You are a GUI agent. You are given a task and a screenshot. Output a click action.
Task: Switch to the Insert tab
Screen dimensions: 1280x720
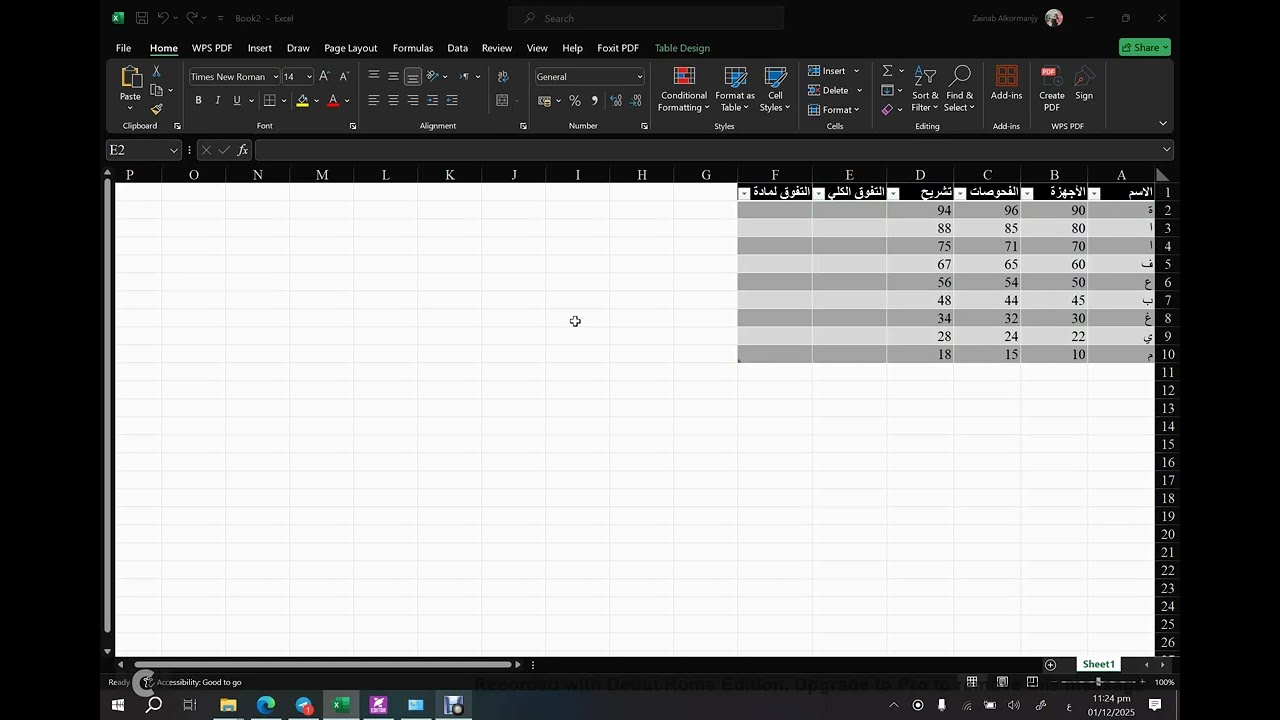click(x=260, y=48)
